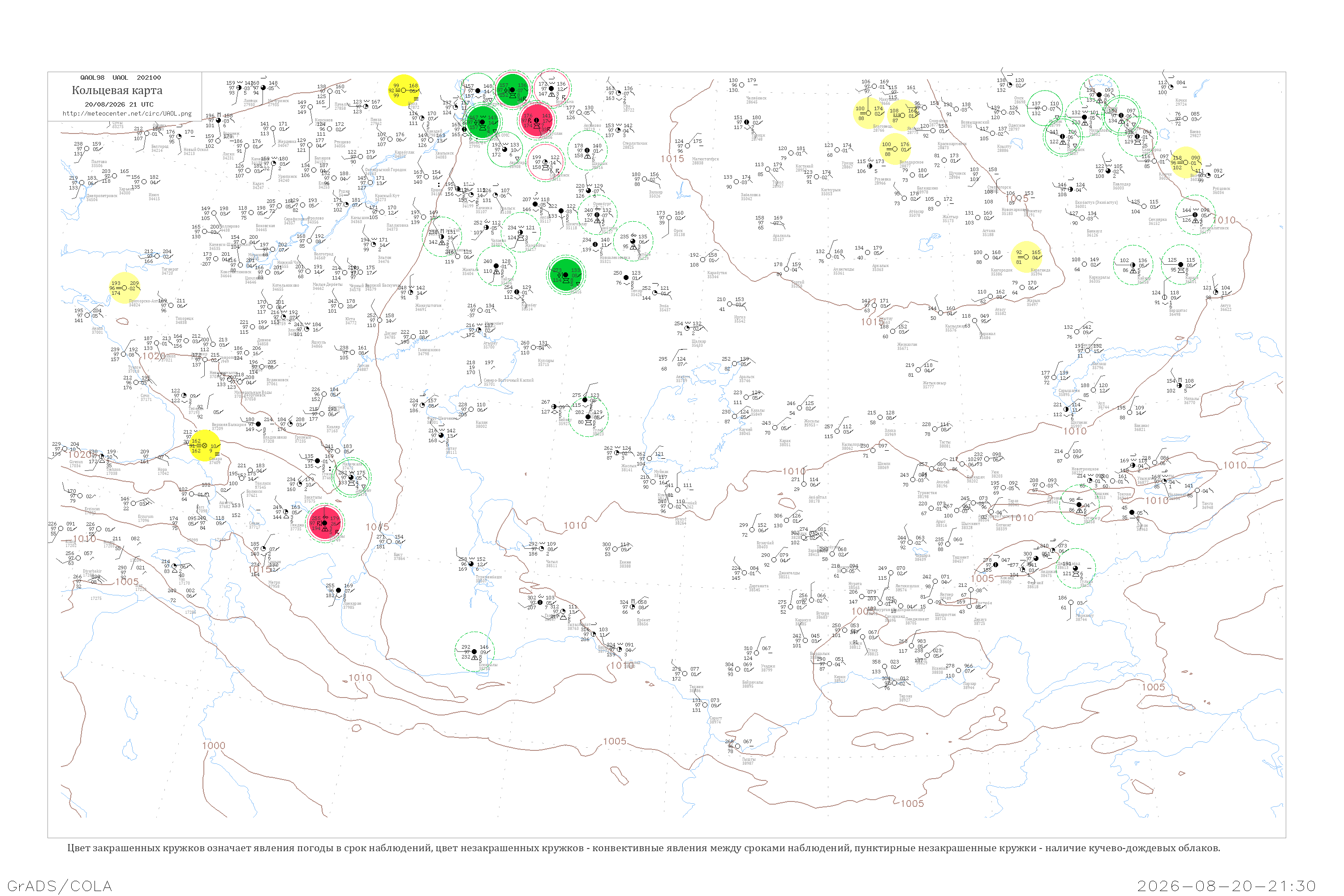
Task: Select the header code "QAOL98 UAOL 202100"
Action: (x=121, y=78)
